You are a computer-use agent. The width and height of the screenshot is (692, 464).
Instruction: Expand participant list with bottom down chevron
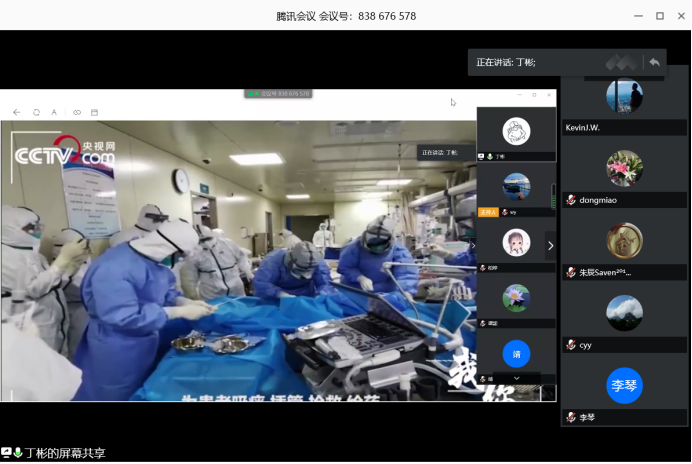click(x=516, y=379)
